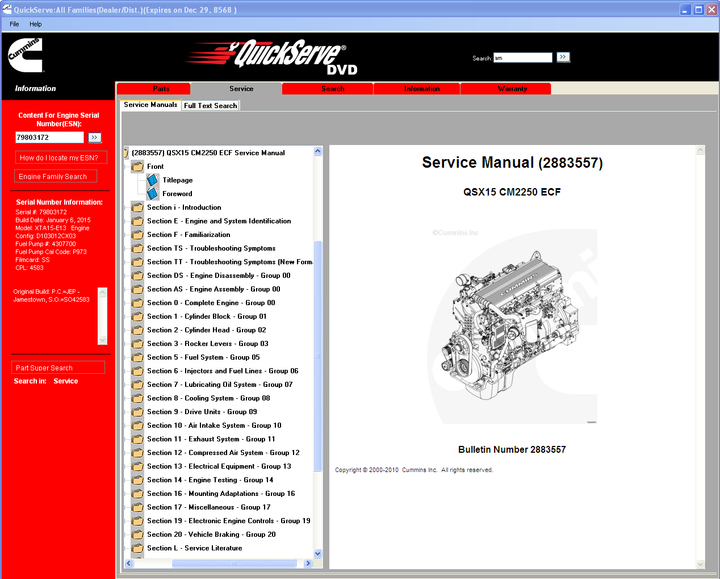Click the Section 8 Cooling System folder icon

click(137, 398)
